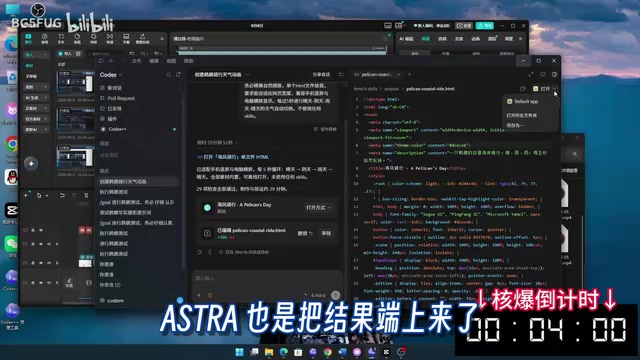Click the 设为目标 label under the prompt
This screenshot has width=640, height=360.
click(325, 129)
